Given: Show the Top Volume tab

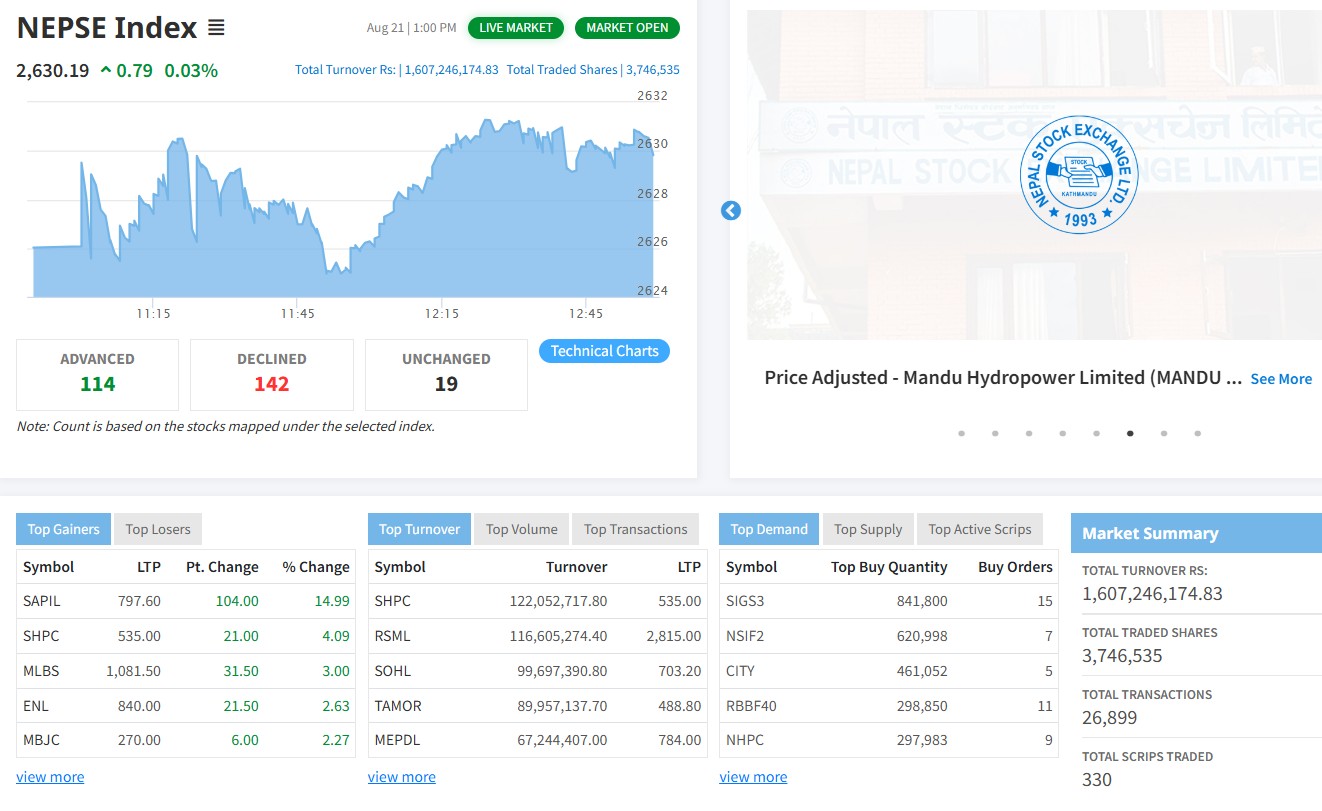Looking at the screenshot, I should 521,529.
